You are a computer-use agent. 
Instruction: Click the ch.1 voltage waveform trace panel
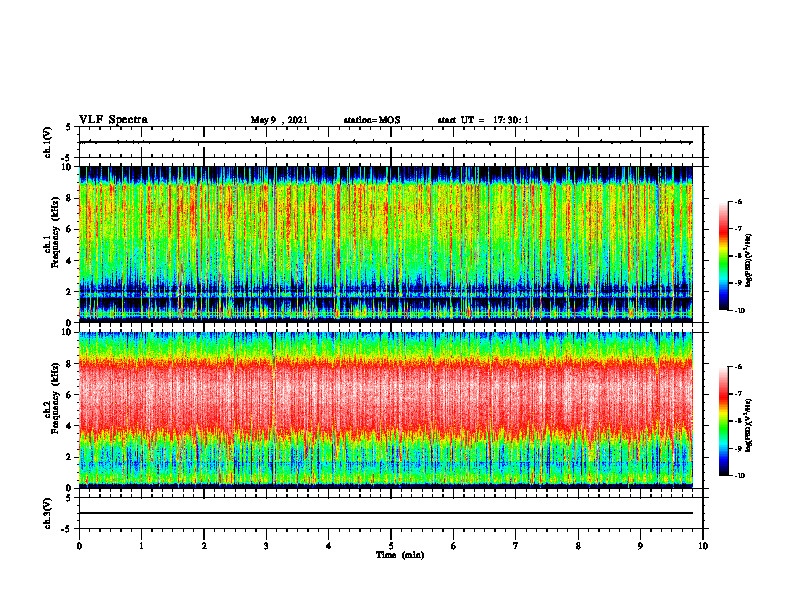[391, 142]
